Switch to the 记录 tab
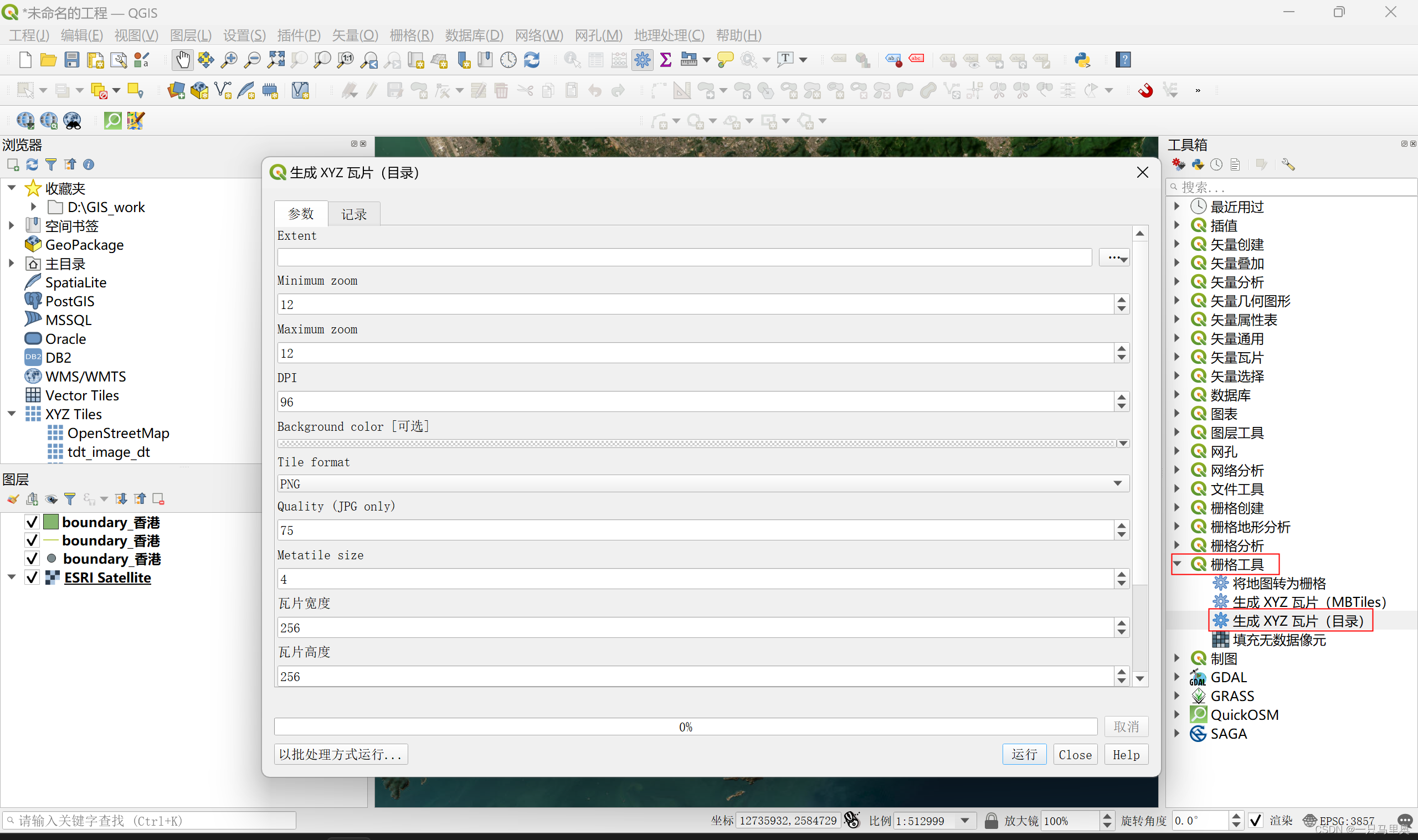The width and height of the screenshot is (1418, 840). pos(354,214)
